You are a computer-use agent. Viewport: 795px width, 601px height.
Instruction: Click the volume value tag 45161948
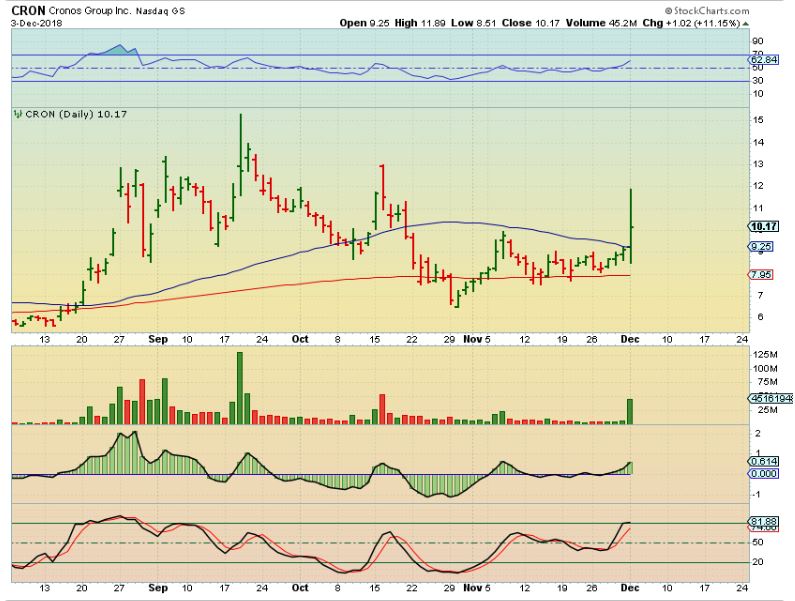point(771,399)
